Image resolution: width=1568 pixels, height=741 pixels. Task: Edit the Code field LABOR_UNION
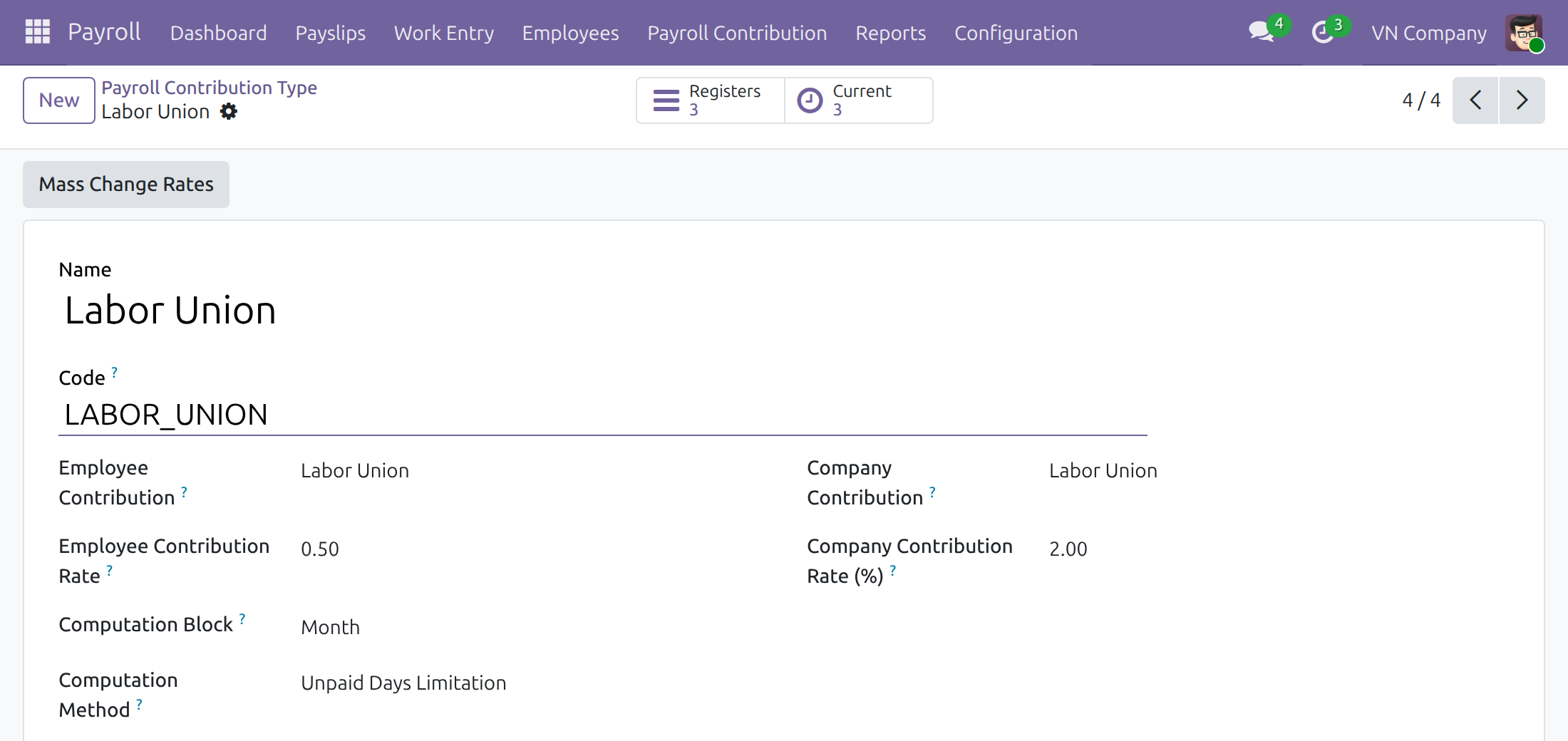pos(602,415)
